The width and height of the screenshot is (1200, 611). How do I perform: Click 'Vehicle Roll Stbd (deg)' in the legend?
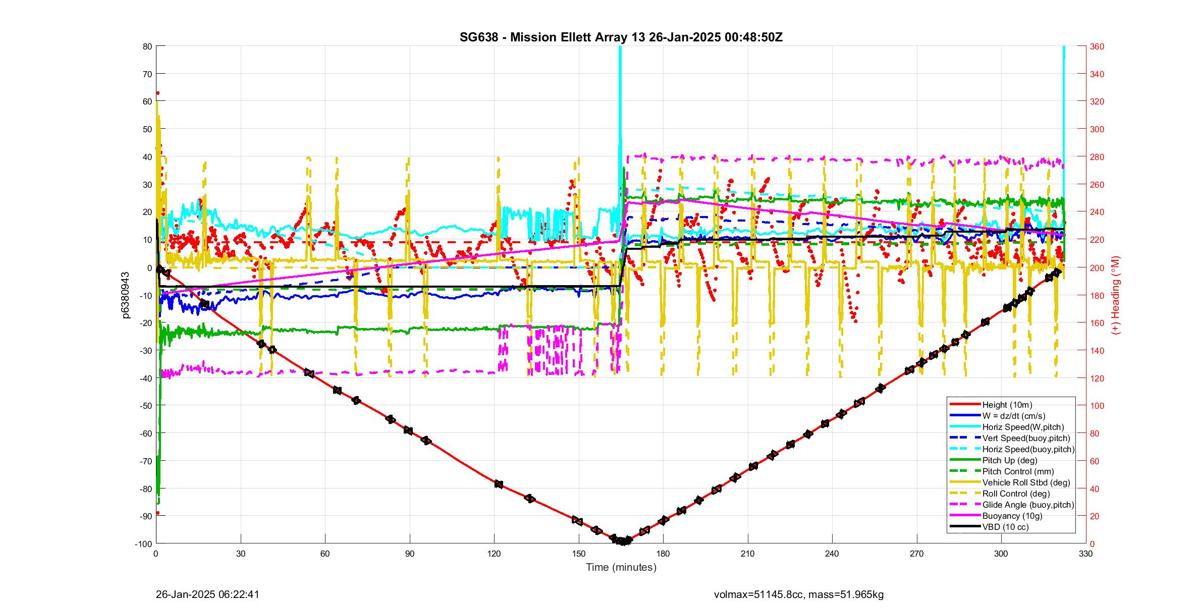[1027, 483]
